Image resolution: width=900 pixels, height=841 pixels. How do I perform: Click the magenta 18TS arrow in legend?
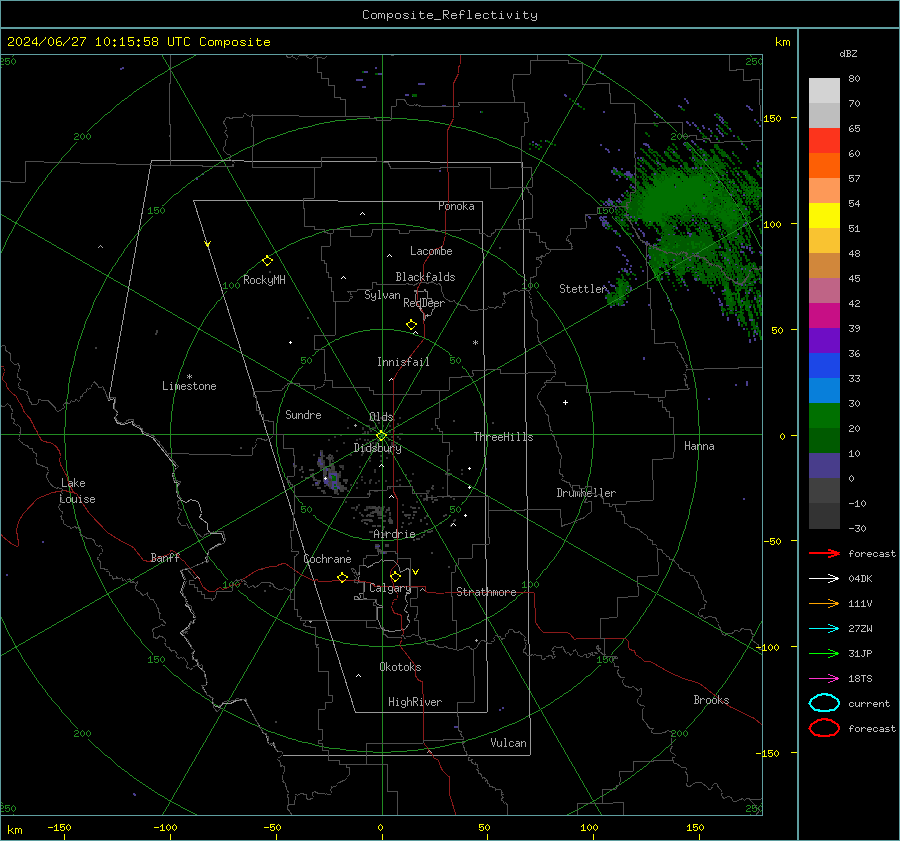[824, 679]
